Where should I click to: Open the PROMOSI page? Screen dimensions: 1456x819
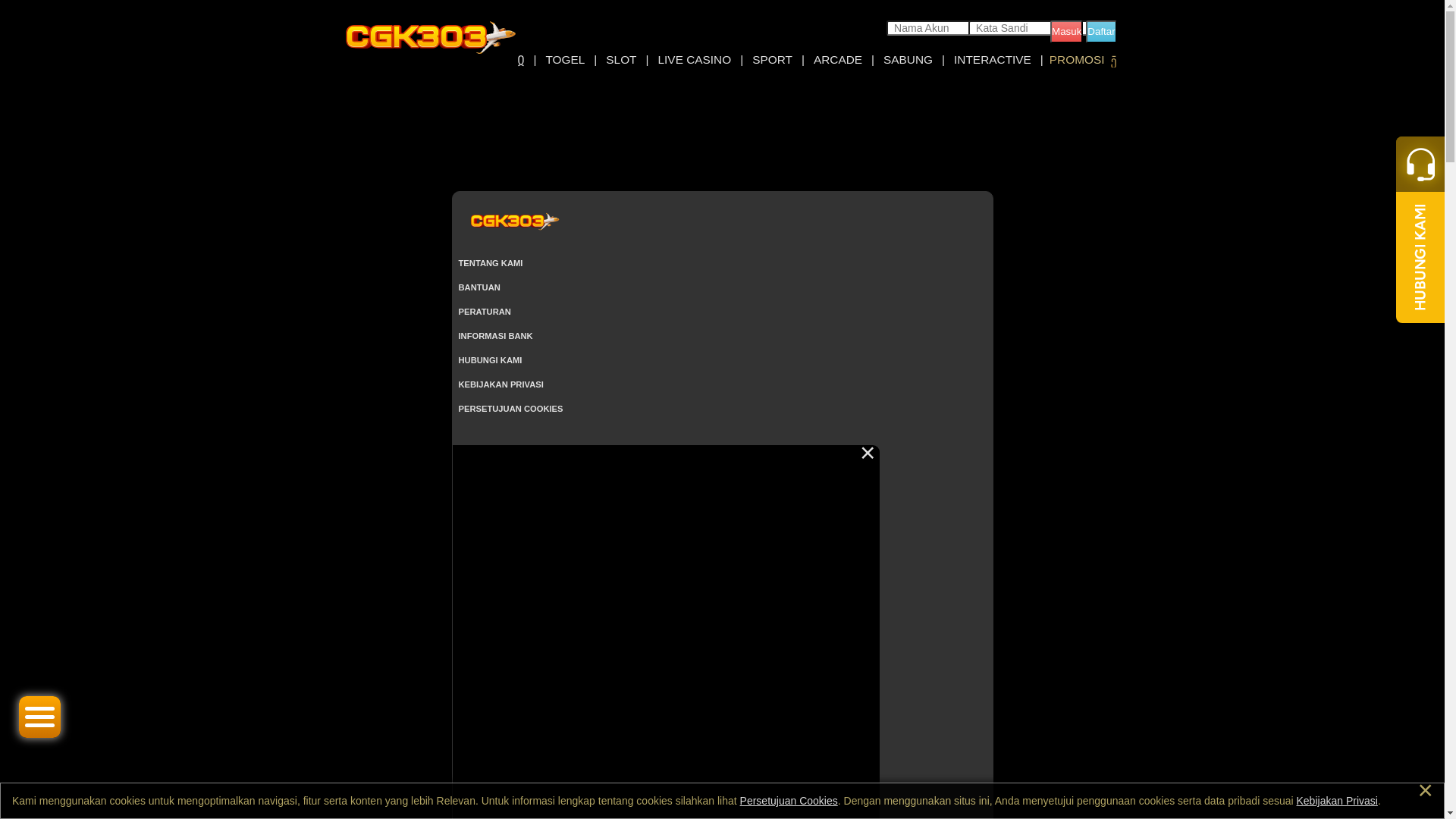1077,60
